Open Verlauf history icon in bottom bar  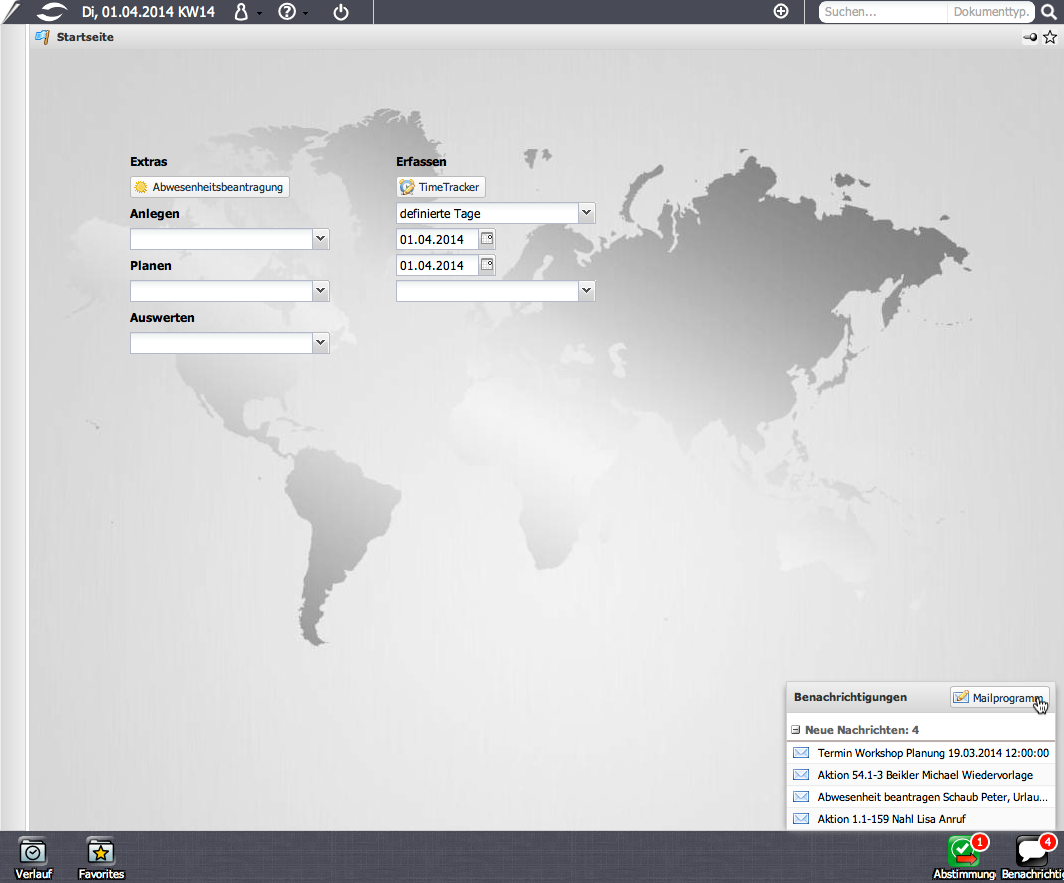[33, 852]
